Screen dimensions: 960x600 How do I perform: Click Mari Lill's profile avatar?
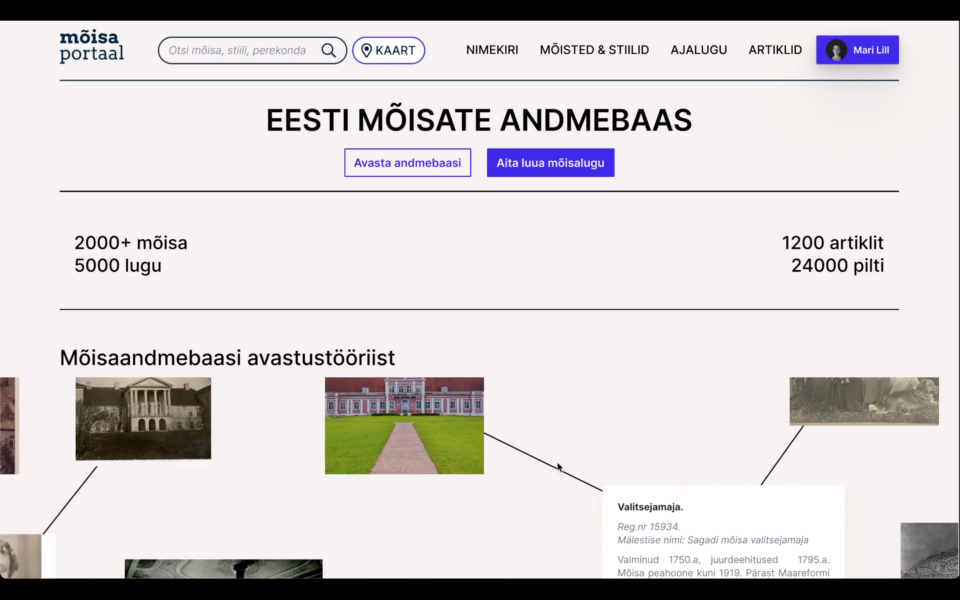tap(836, 50)
